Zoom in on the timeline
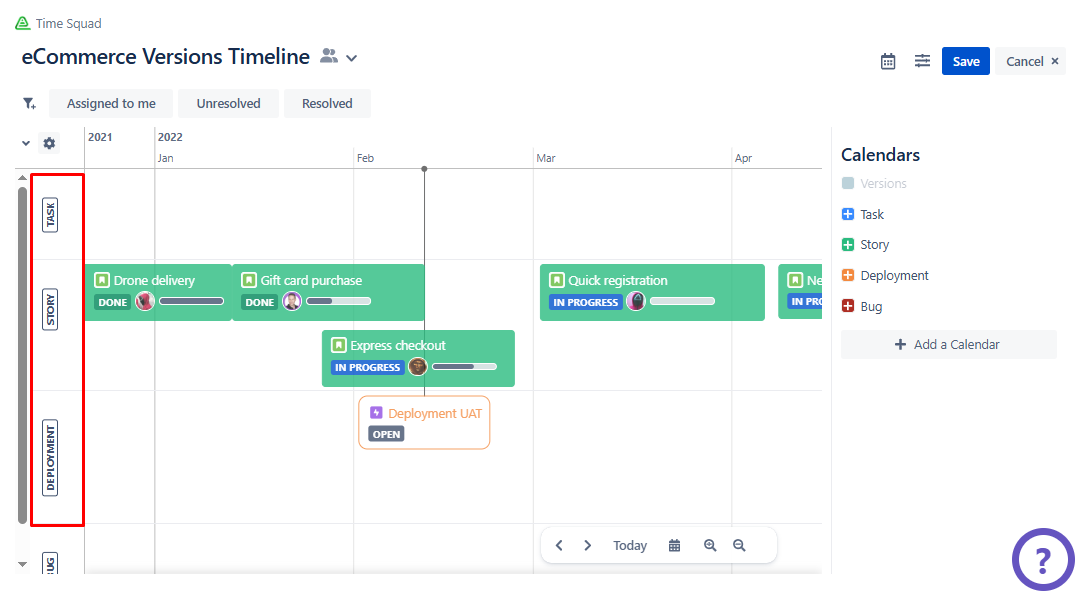The image size is (1079, 600). (710, 545)
